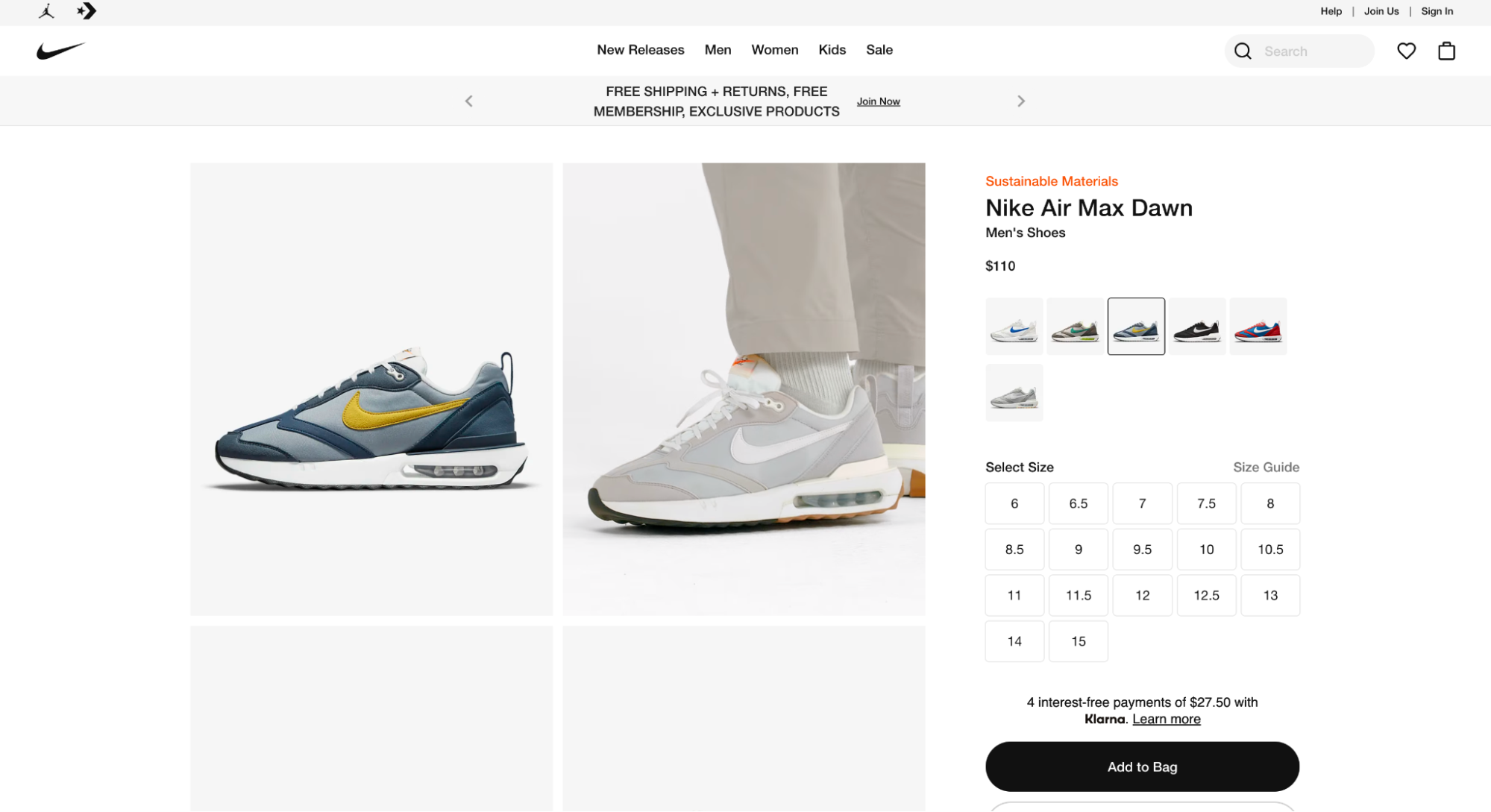Select grey shoe colorway
The image size is (1491, 812).
click(1014, 393)
